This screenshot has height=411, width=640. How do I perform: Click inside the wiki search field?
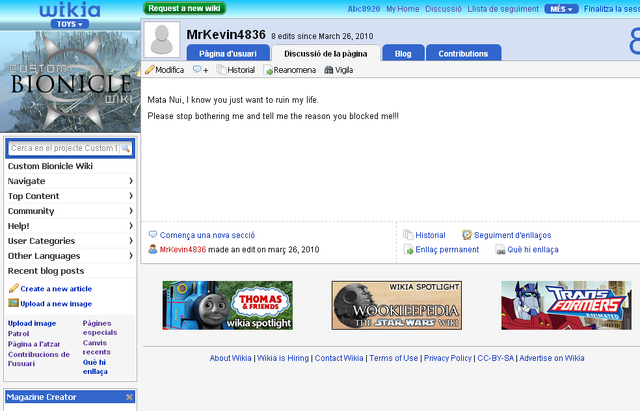click(64, 148)
